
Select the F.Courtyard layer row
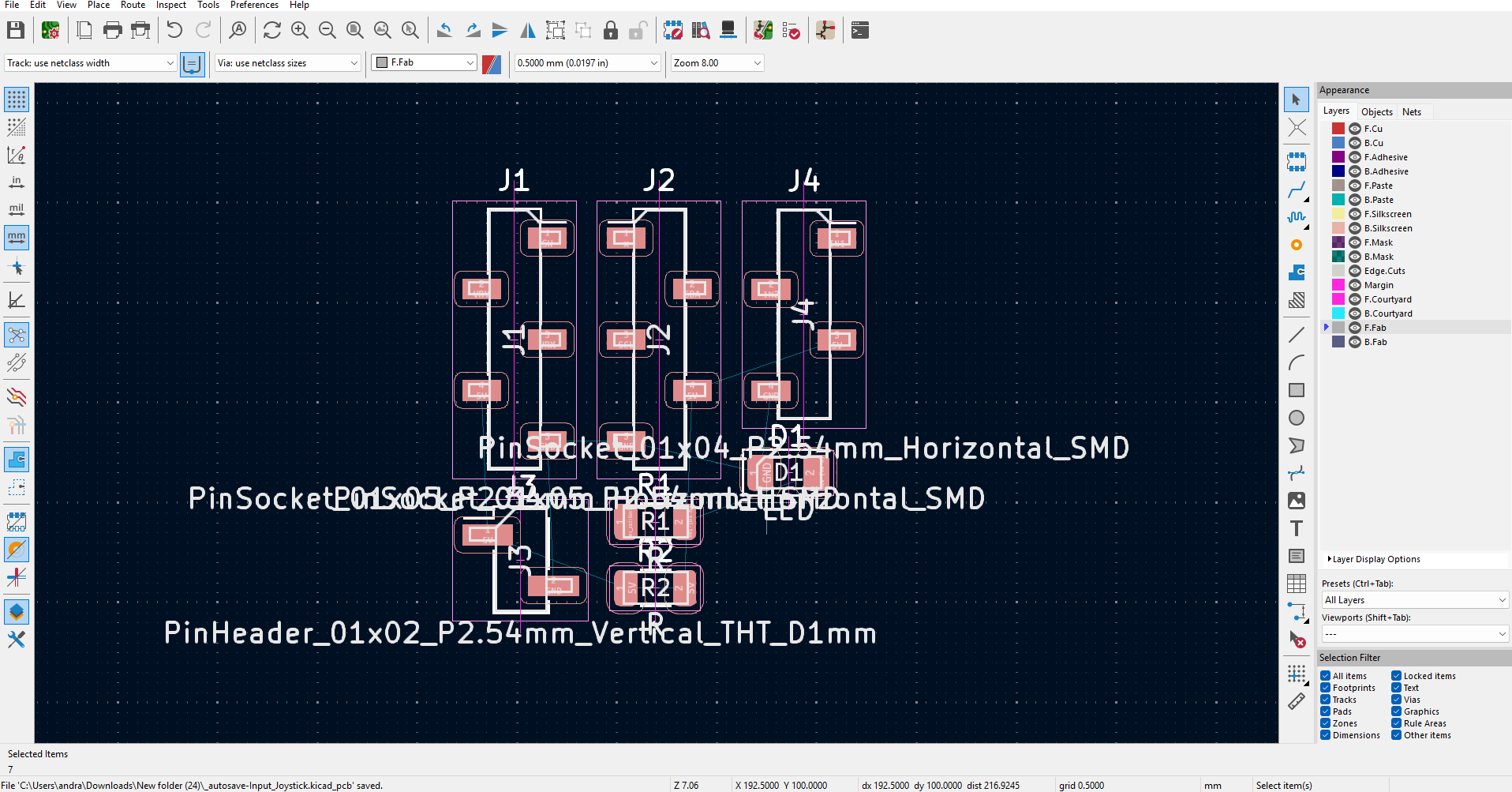(1416, 299)
